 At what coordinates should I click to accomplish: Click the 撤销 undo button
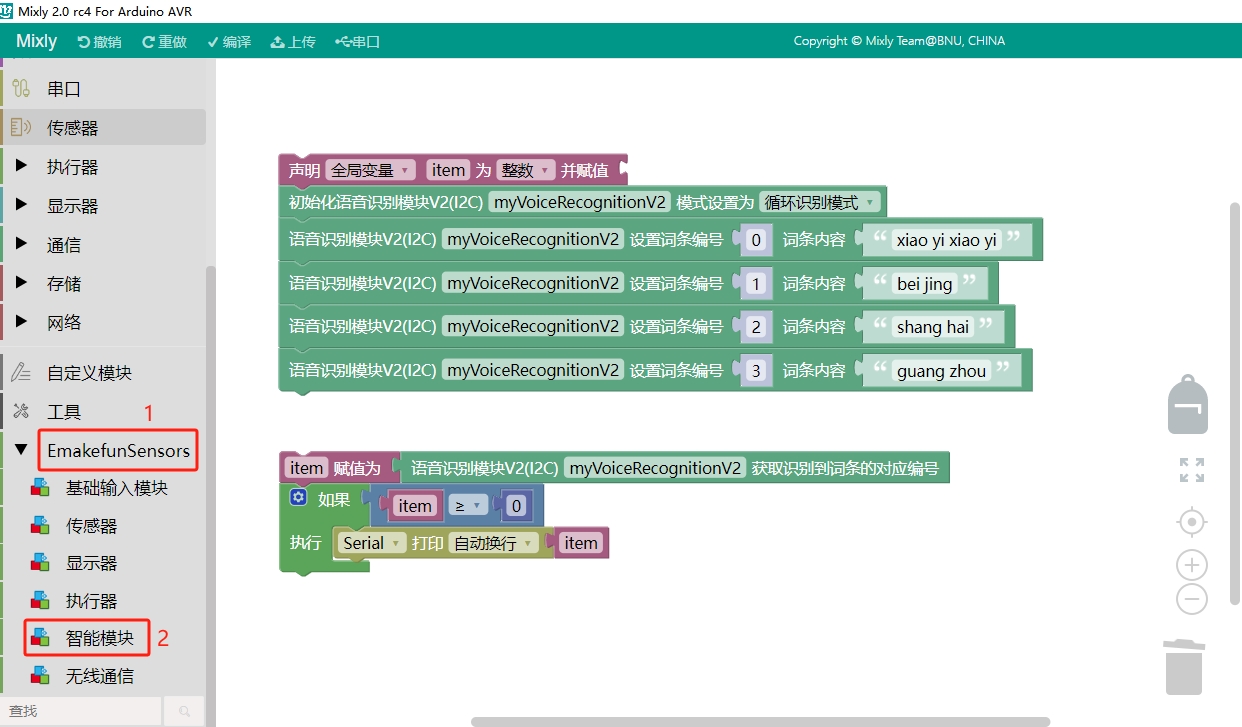point(99,42)
